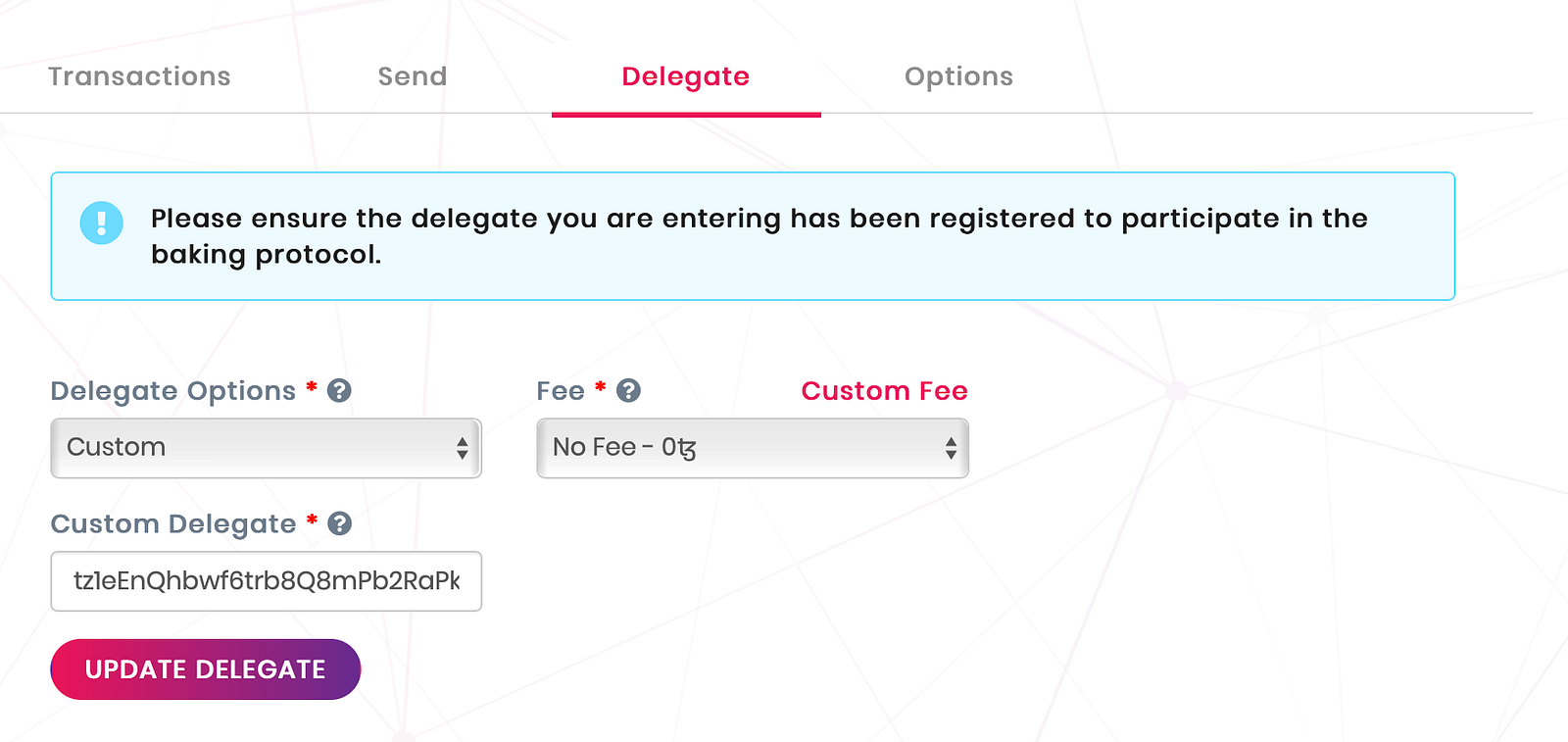The height and width of the screenshot is (742, 1568).
Task: Click the red asterisk beside Custom Delegate
Action: pos(312,520)
